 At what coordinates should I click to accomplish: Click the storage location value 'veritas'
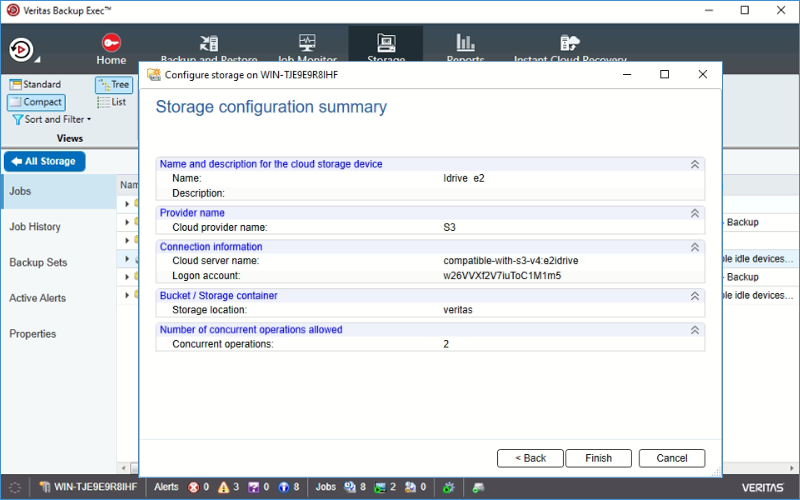(458, 310)
